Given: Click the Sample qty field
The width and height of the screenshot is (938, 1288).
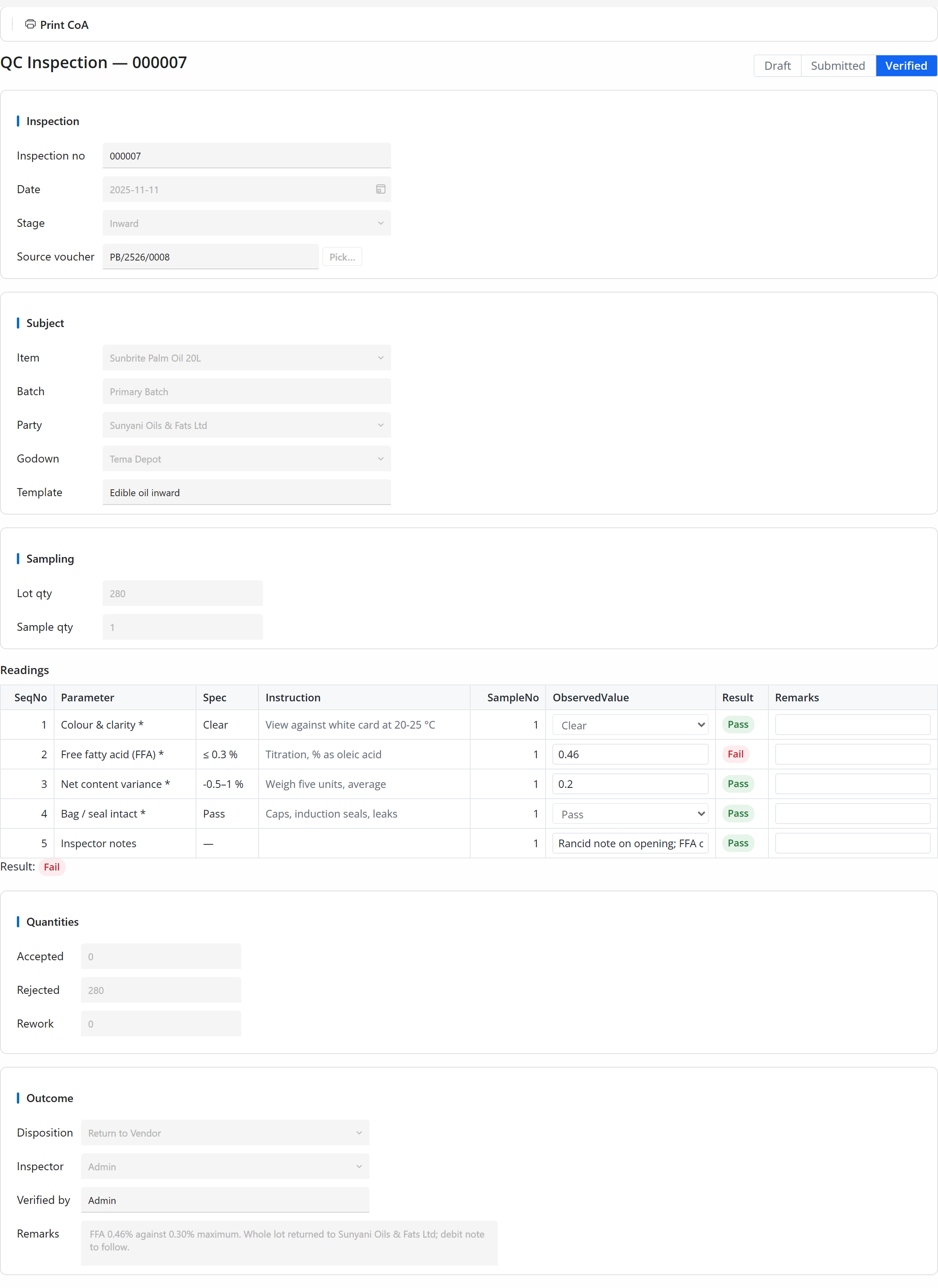Looking at the screenshot, I should (182, 627).
